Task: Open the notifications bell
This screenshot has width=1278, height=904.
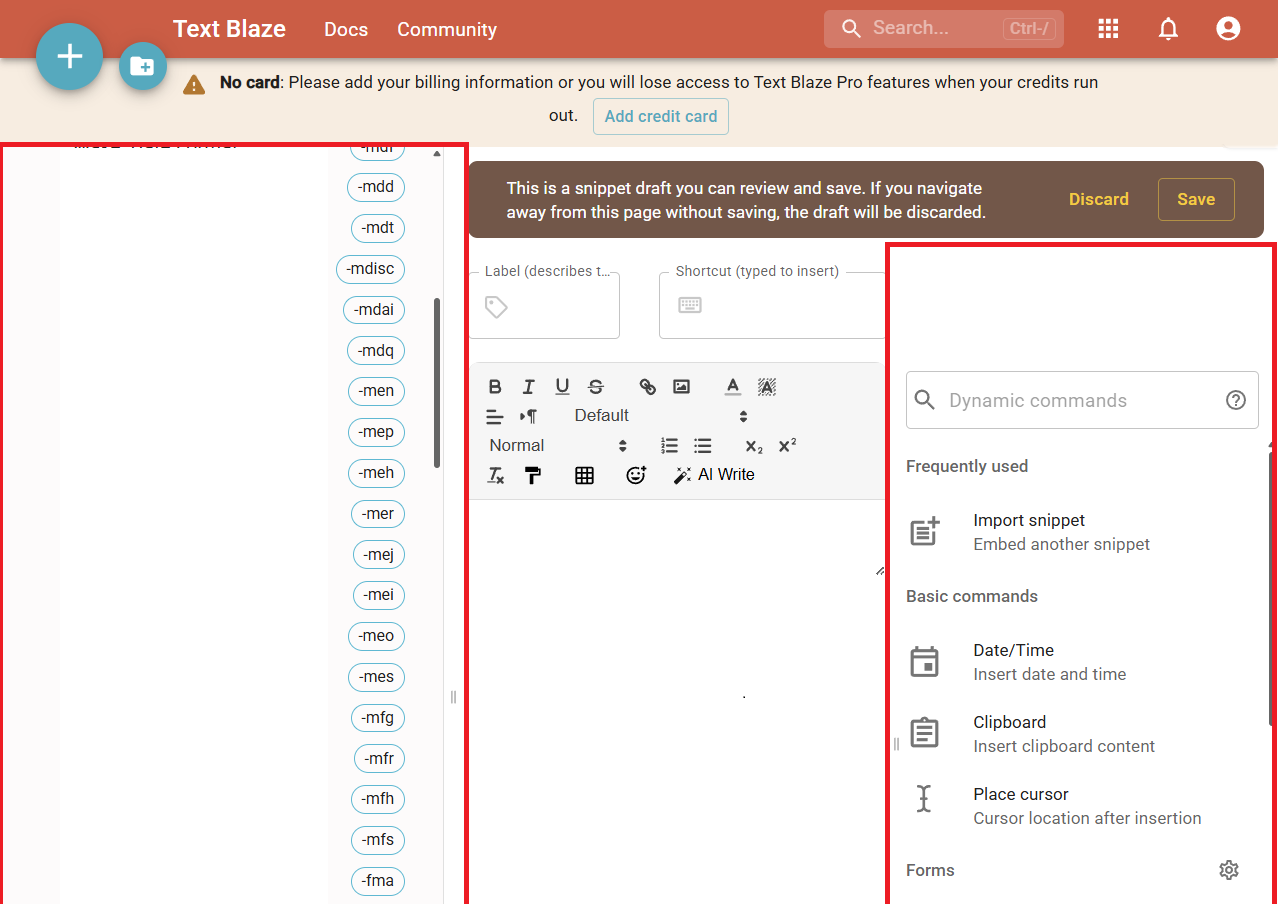Action: pos(1168,29)
